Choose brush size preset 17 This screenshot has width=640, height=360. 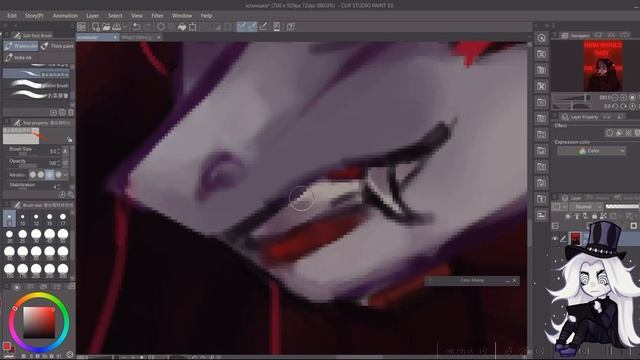point(63,219)
